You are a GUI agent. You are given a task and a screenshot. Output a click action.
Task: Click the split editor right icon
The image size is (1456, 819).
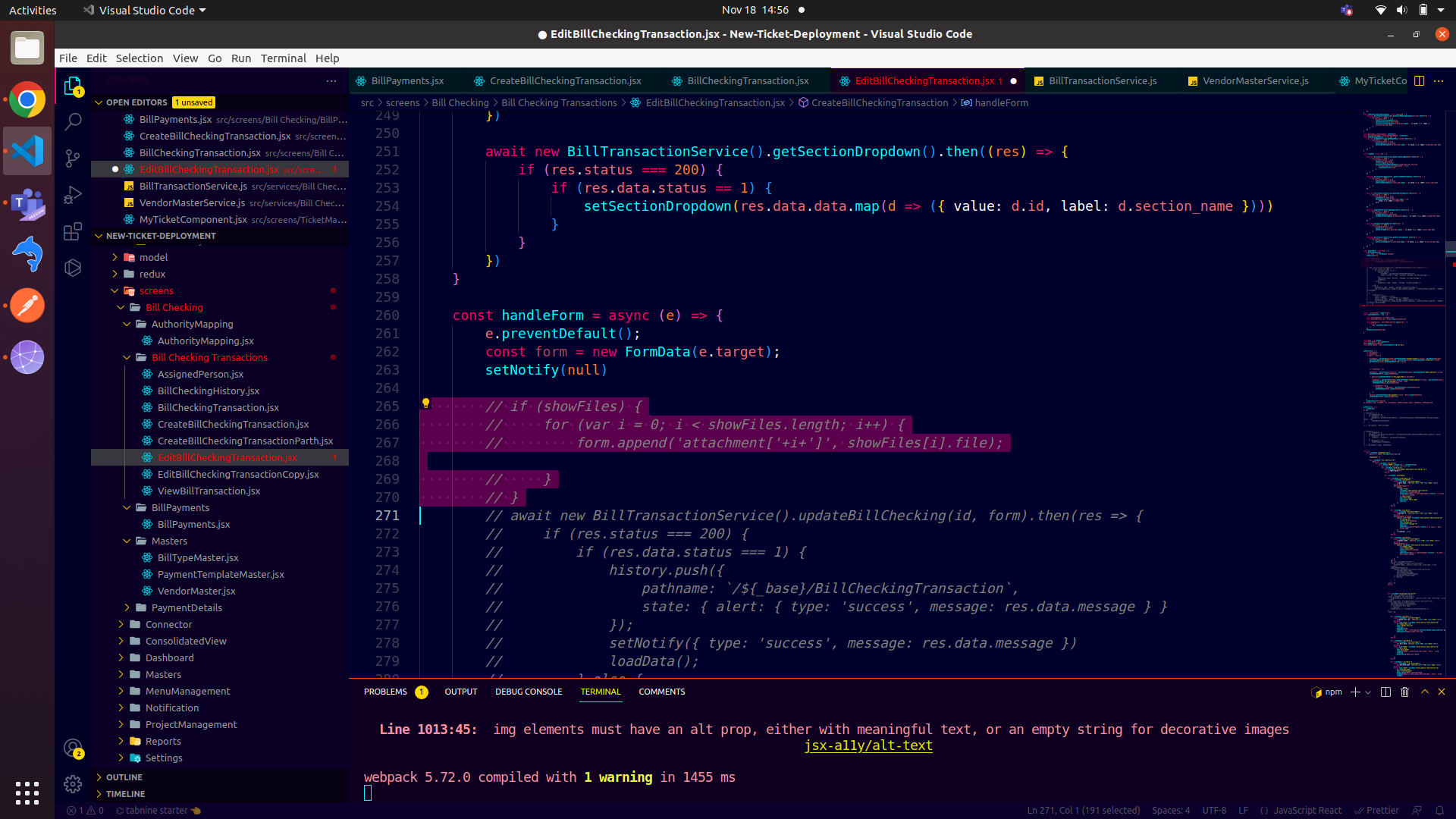1419,80
